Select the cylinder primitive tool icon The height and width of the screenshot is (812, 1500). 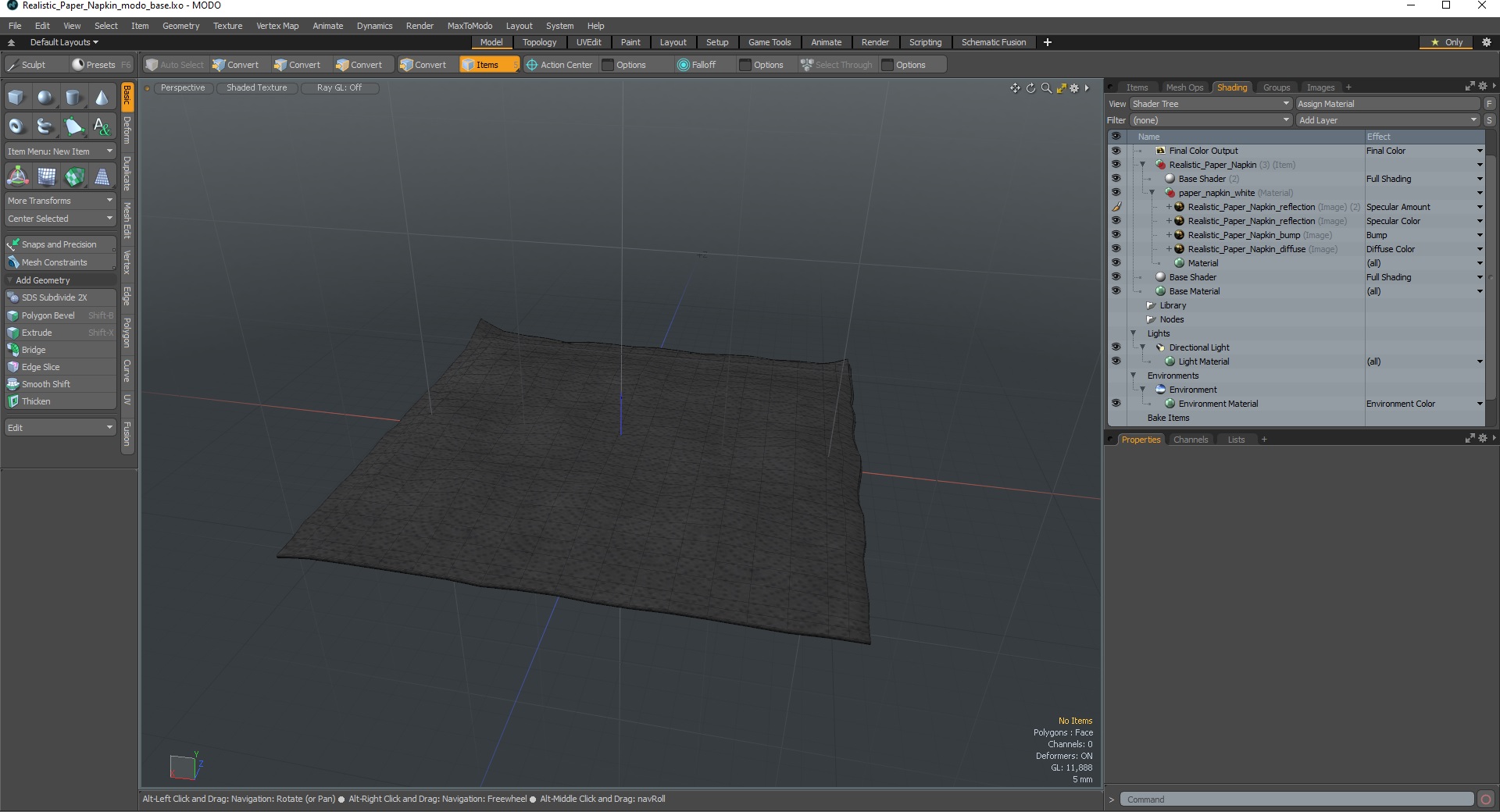coord(74,98)
